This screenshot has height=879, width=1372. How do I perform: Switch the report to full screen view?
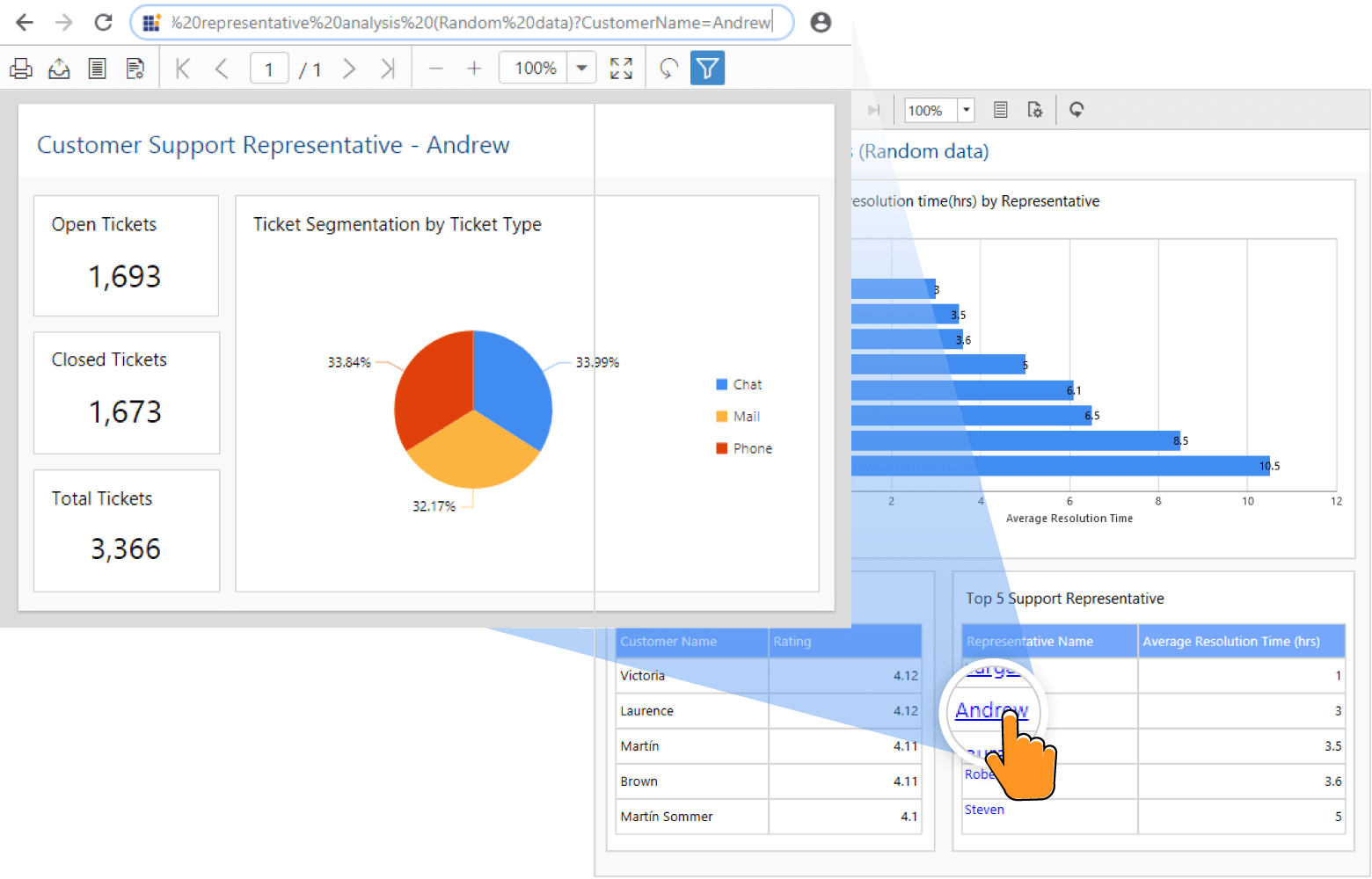click(x=621, y=69)
